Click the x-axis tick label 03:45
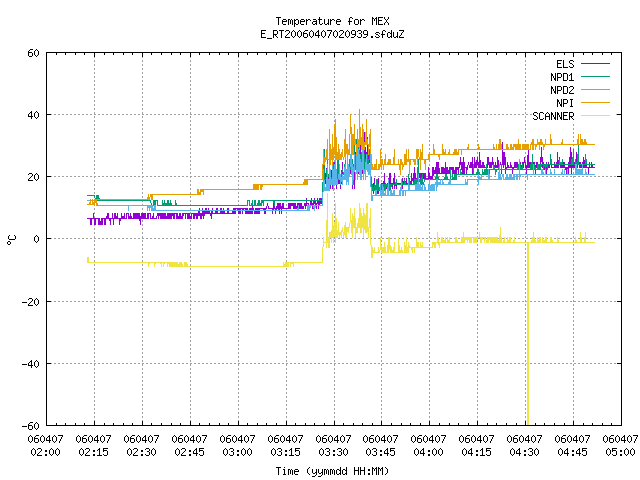 (x=380, y=452)
